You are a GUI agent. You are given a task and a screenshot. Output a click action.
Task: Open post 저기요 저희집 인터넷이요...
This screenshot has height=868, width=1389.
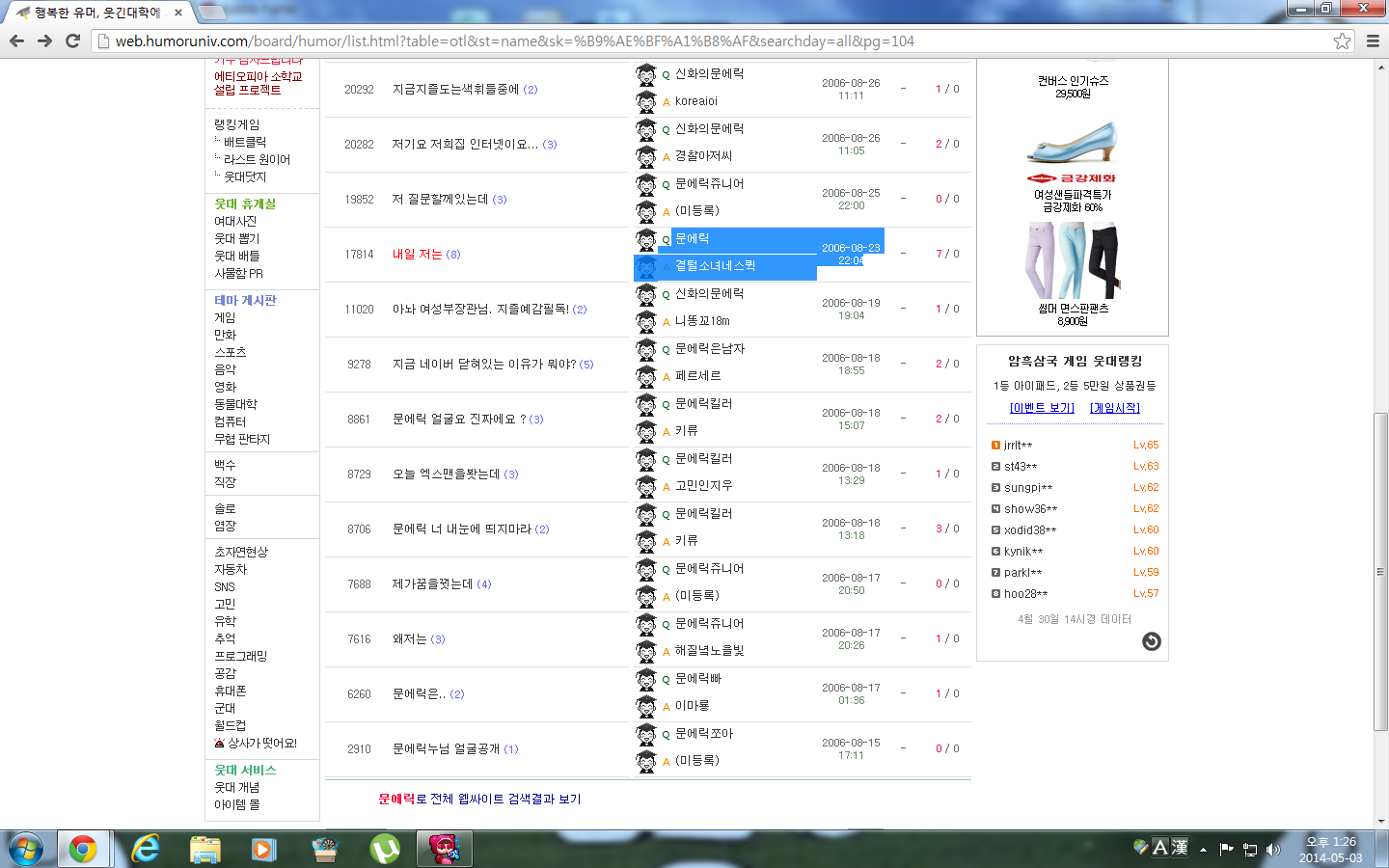click(465, 144)
